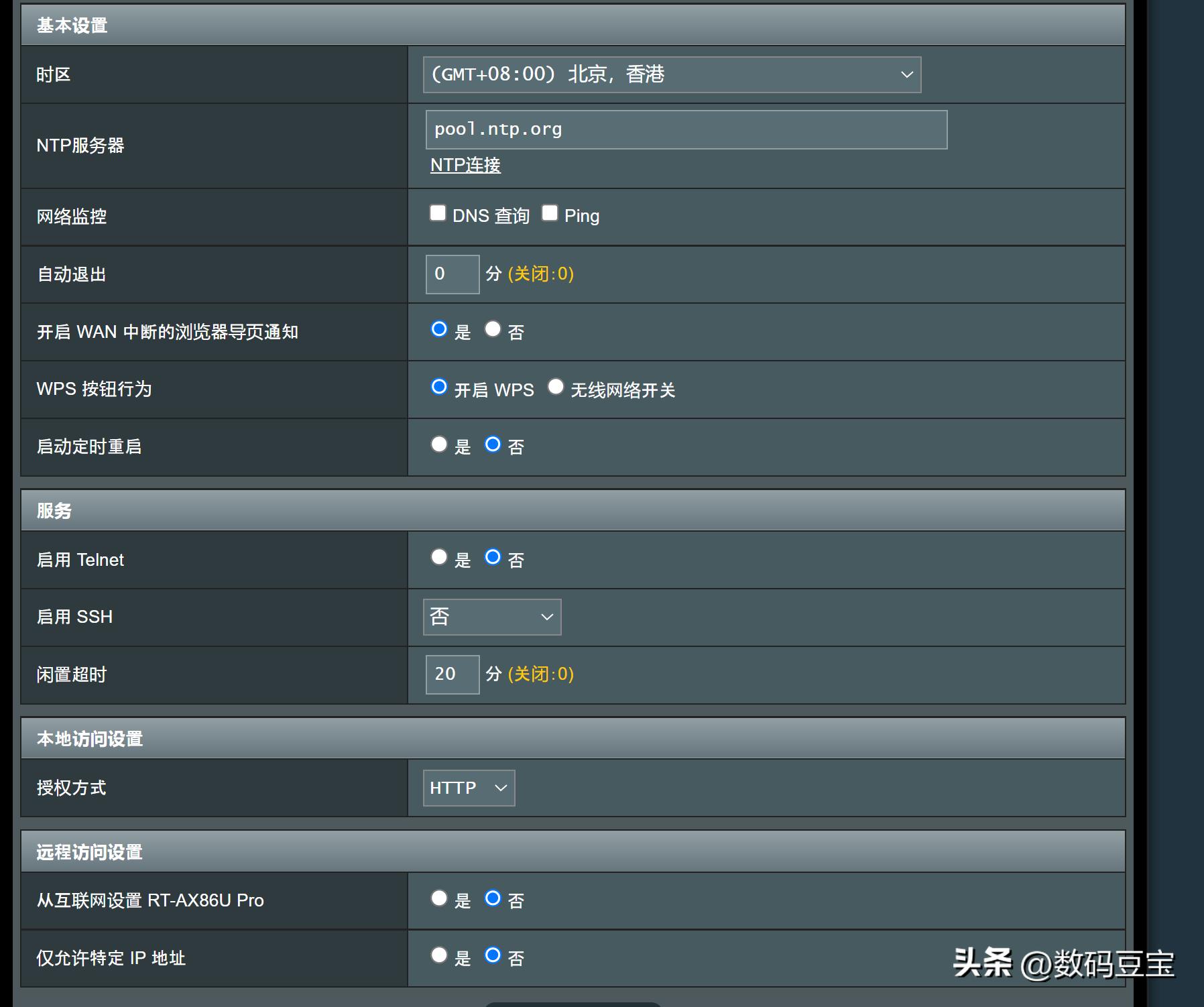The image size is (1204, 1007).
Task: Enable the DNS 查询 checkbox
Action: [438, 212]
